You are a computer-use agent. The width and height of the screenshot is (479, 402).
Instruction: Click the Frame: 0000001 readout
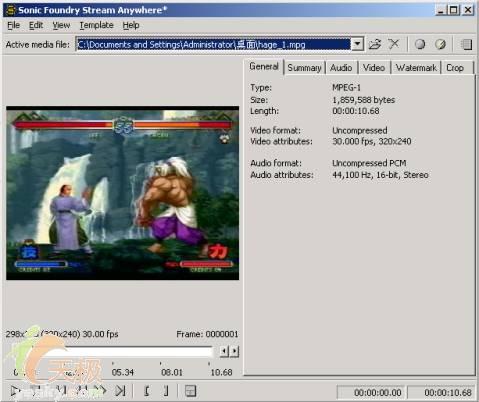tap(207, 334)
